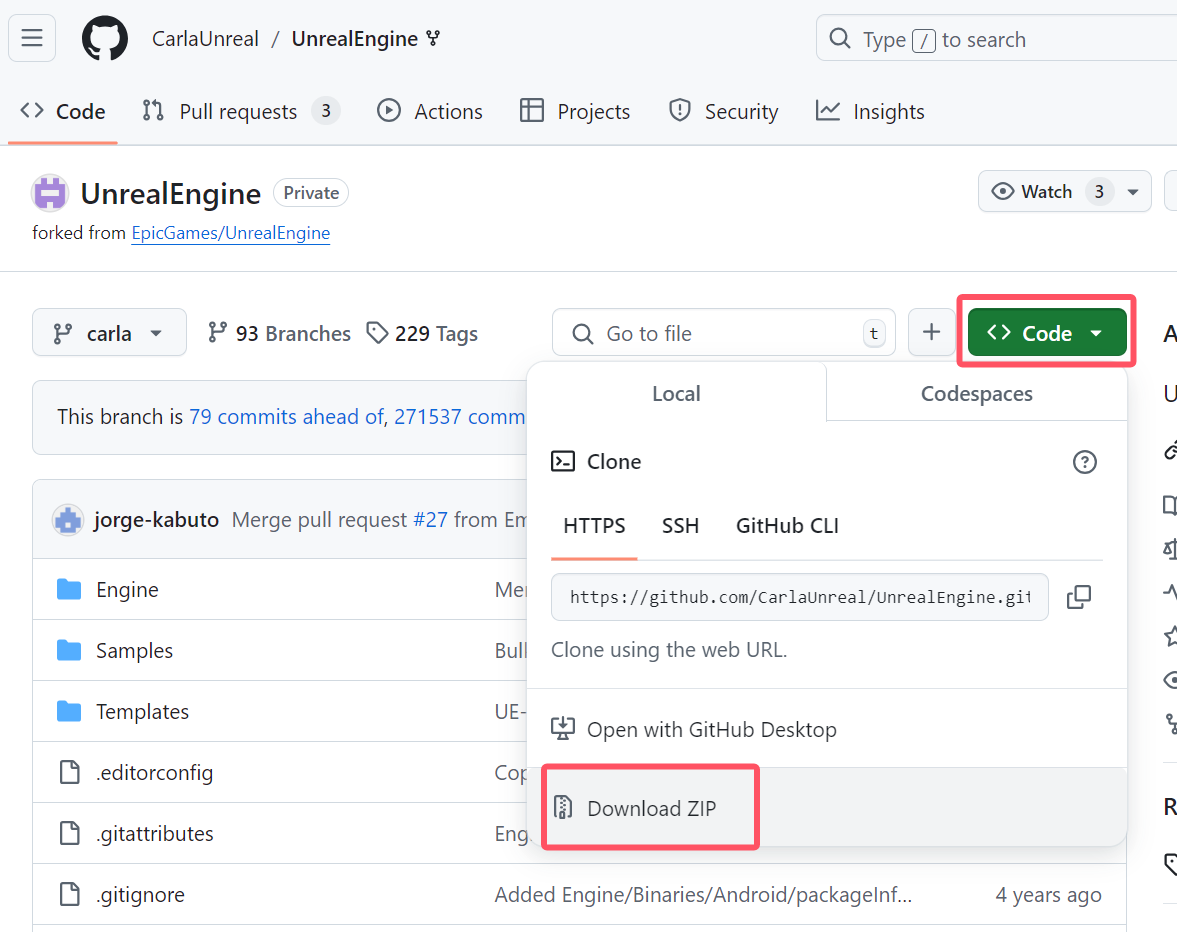Expand the carla branch dropdown

(109, 333)
